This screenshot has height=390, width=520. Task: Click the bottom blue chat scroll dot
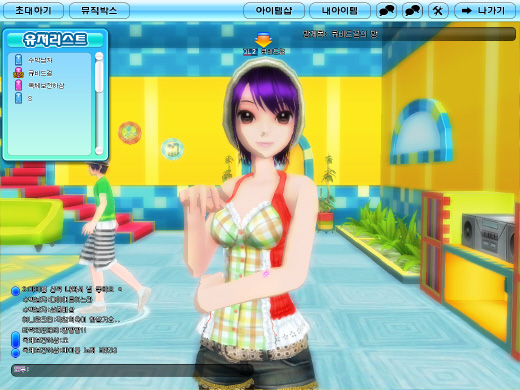point(15,353)
